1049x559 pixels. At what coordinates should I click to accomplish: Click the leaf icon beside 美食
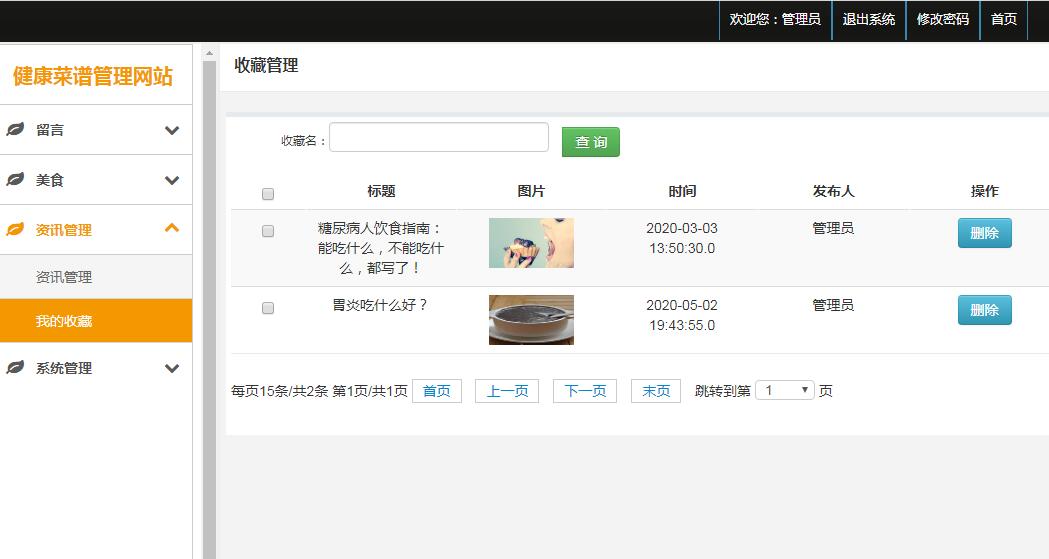pos(15,179)
